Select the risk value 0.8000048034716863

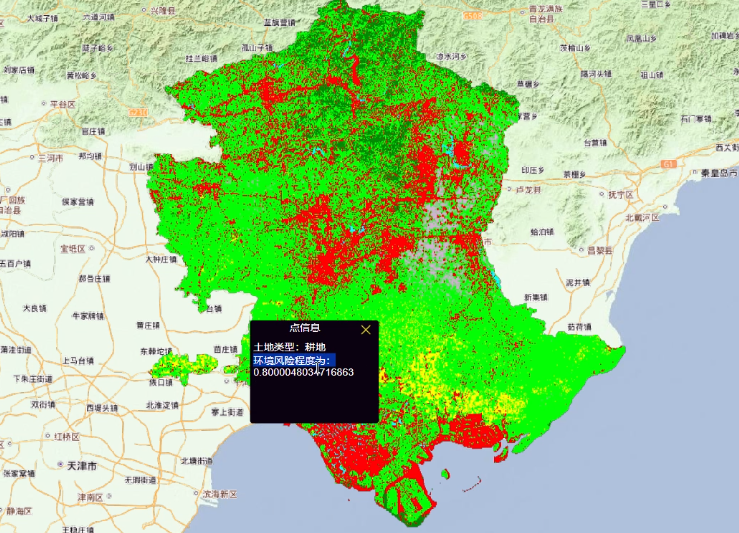pos(304,373)
